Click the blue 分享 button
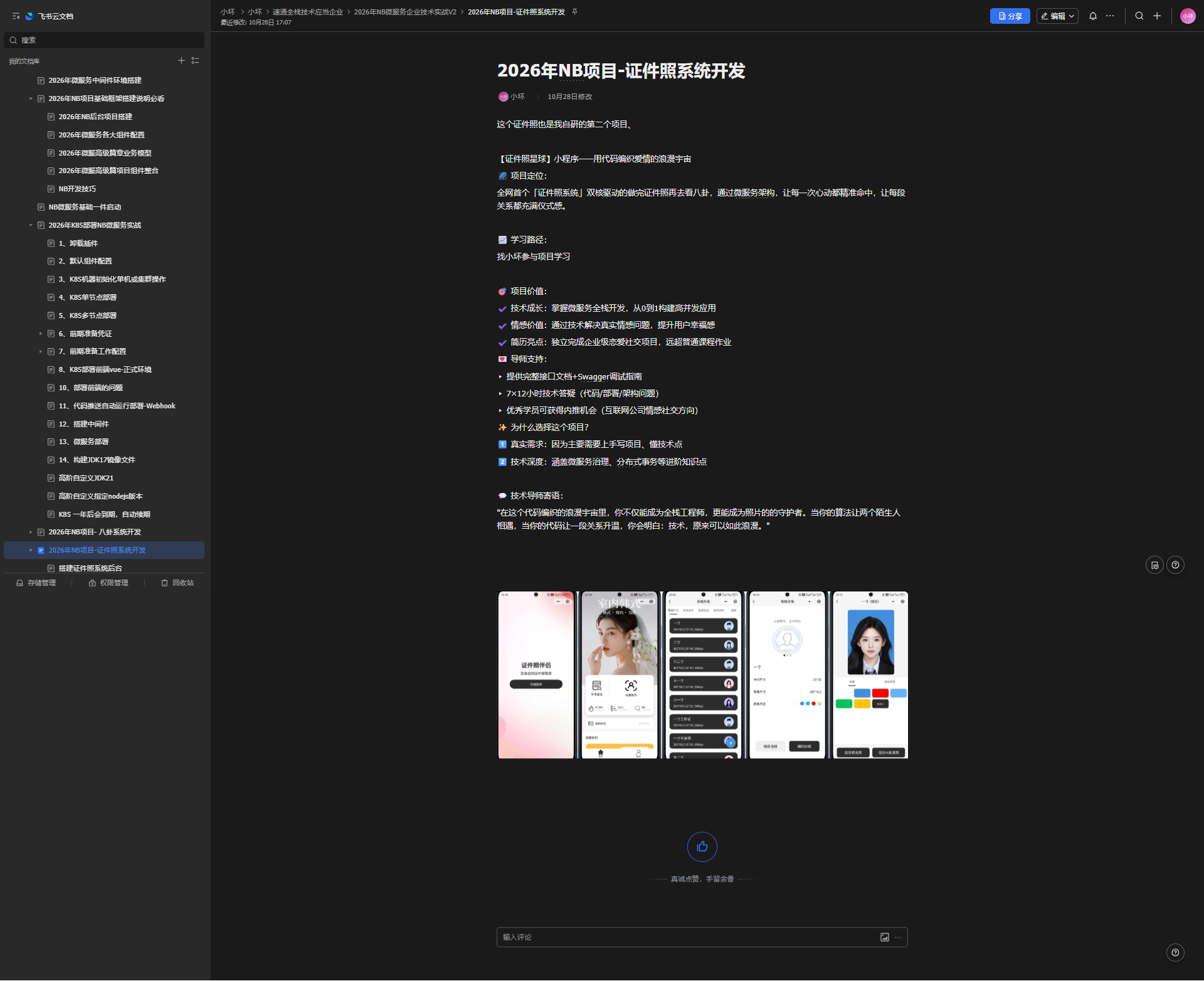The image size is (1204, 981). (x=1010, y=16)
